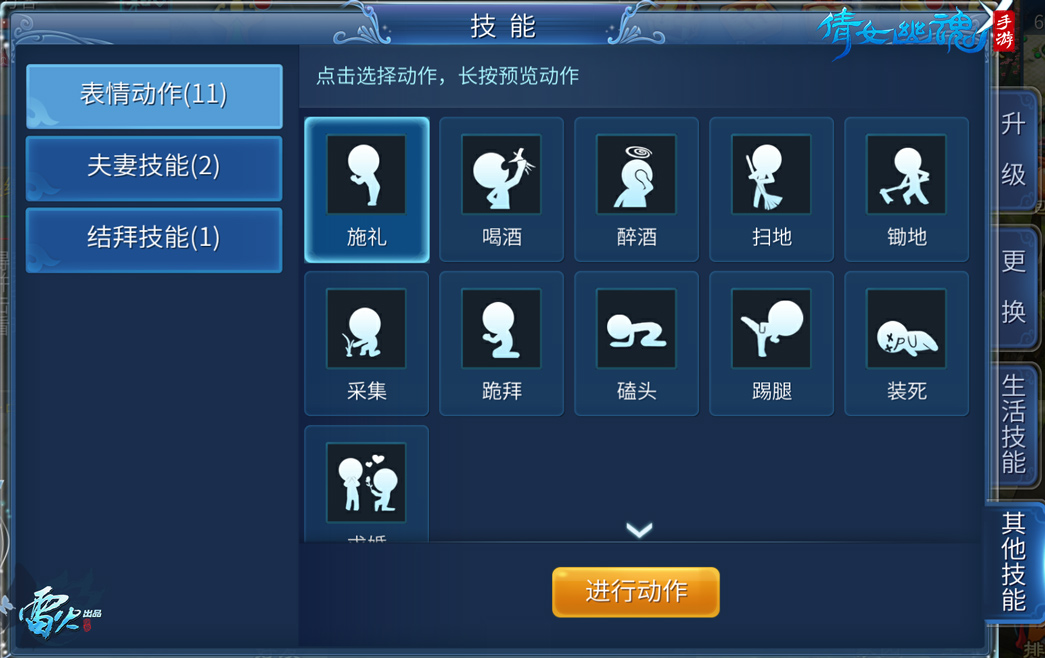The height and width of the screenshot is (658, 1045).
Task: Open the 夫妻技能(2) category
Action: (x=154, y=168)
